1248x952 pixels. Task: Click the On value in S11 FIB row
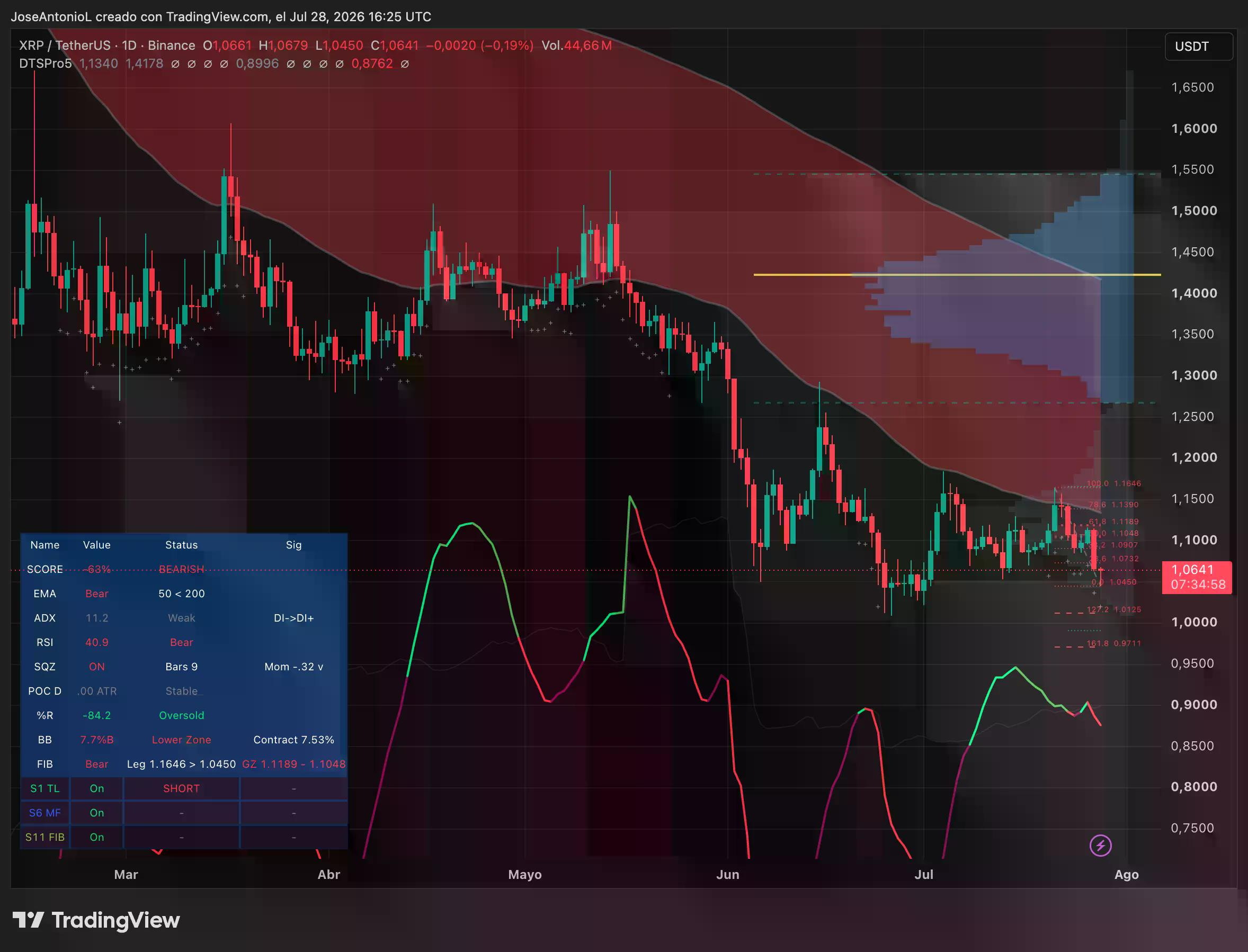point(97,837)
